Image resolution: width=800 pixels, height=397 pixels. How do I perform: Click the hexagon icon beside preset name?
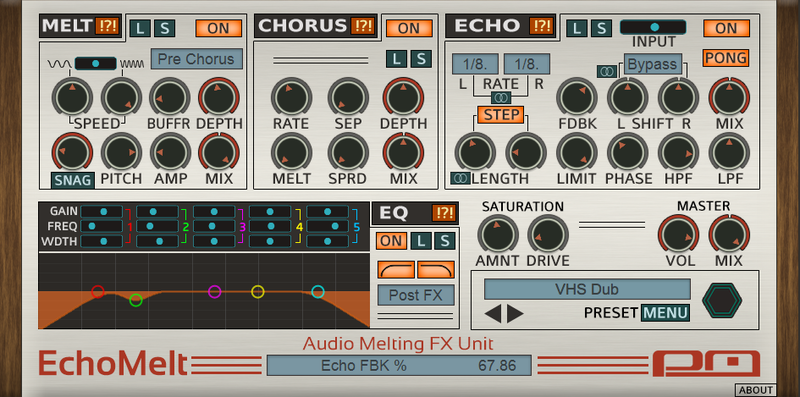721,301
